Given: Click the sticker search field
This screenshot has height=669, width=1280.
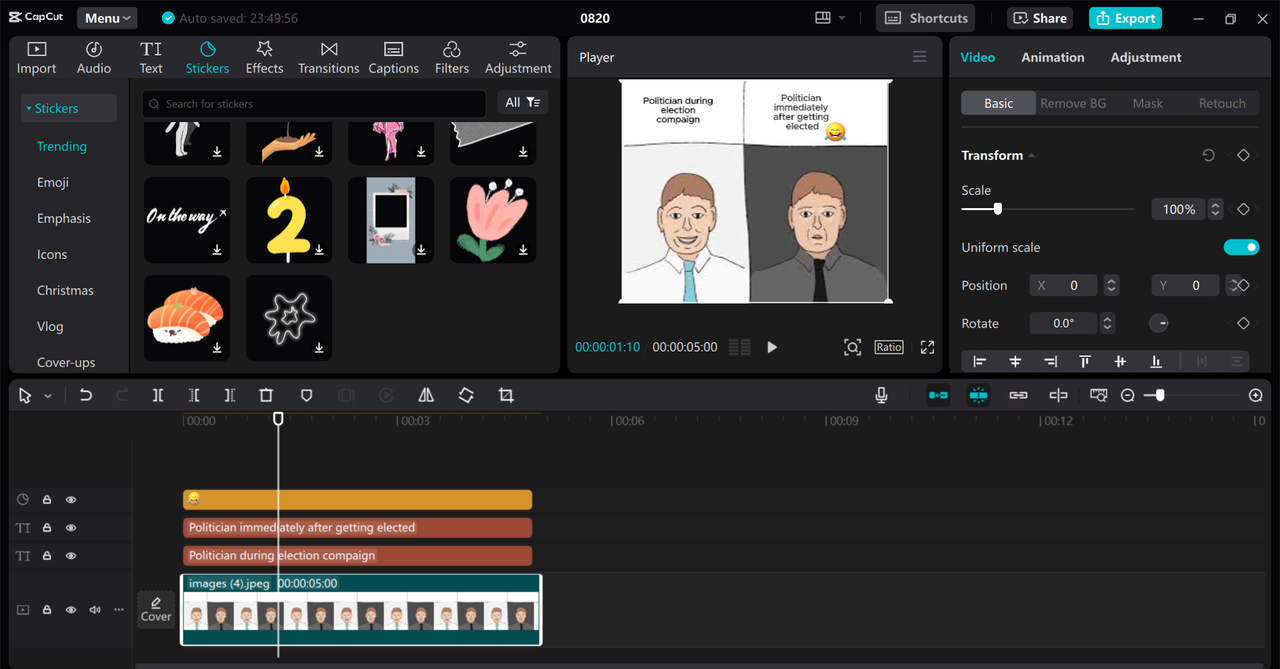Looking at the screenshot, I should point(313,103).
